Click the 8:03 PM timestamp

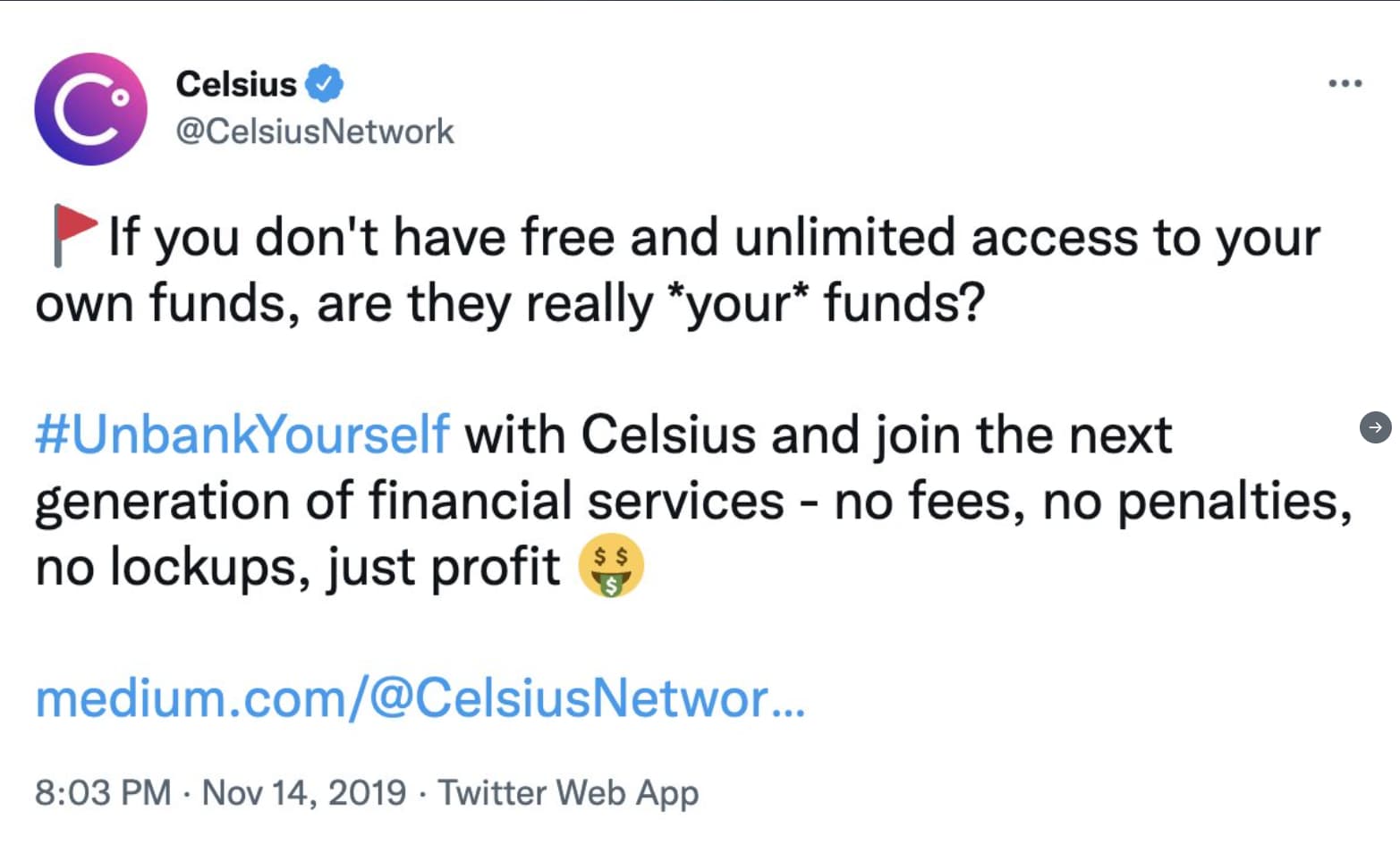[x=103, y=793]
